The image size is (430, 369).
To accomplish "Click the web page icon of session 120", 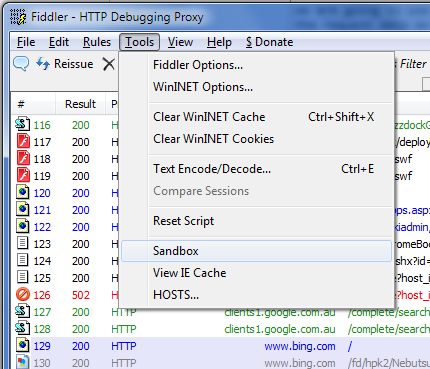I will click(x=23, y=192).
